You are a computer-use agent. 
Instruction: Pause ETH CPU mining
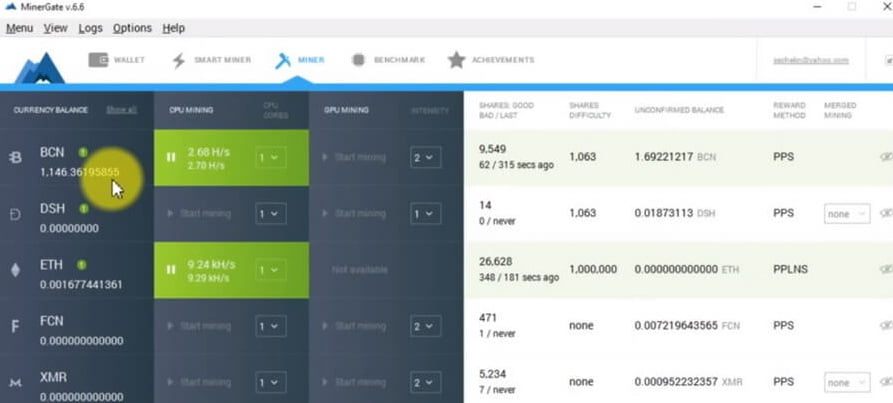(171, 270)
